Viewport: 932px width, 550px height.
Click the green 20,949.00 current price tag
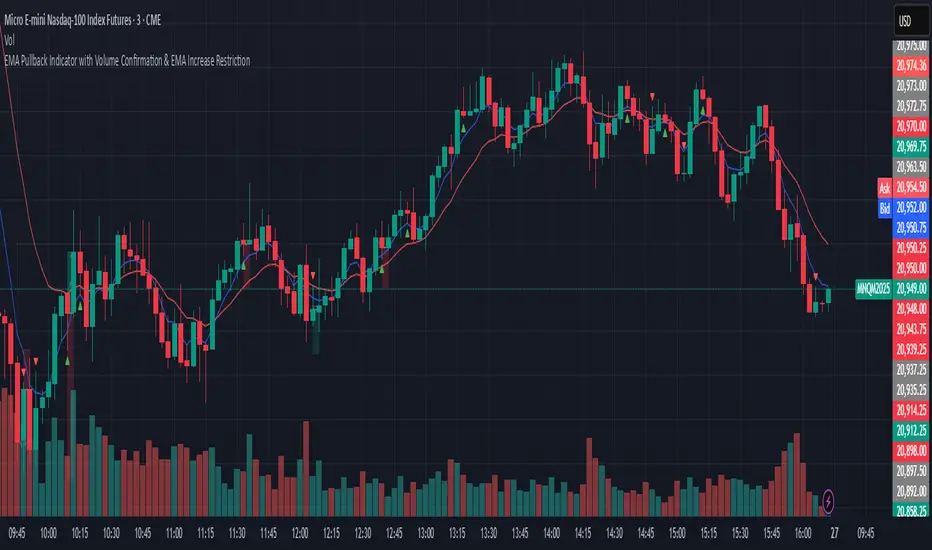pos(912,289)
